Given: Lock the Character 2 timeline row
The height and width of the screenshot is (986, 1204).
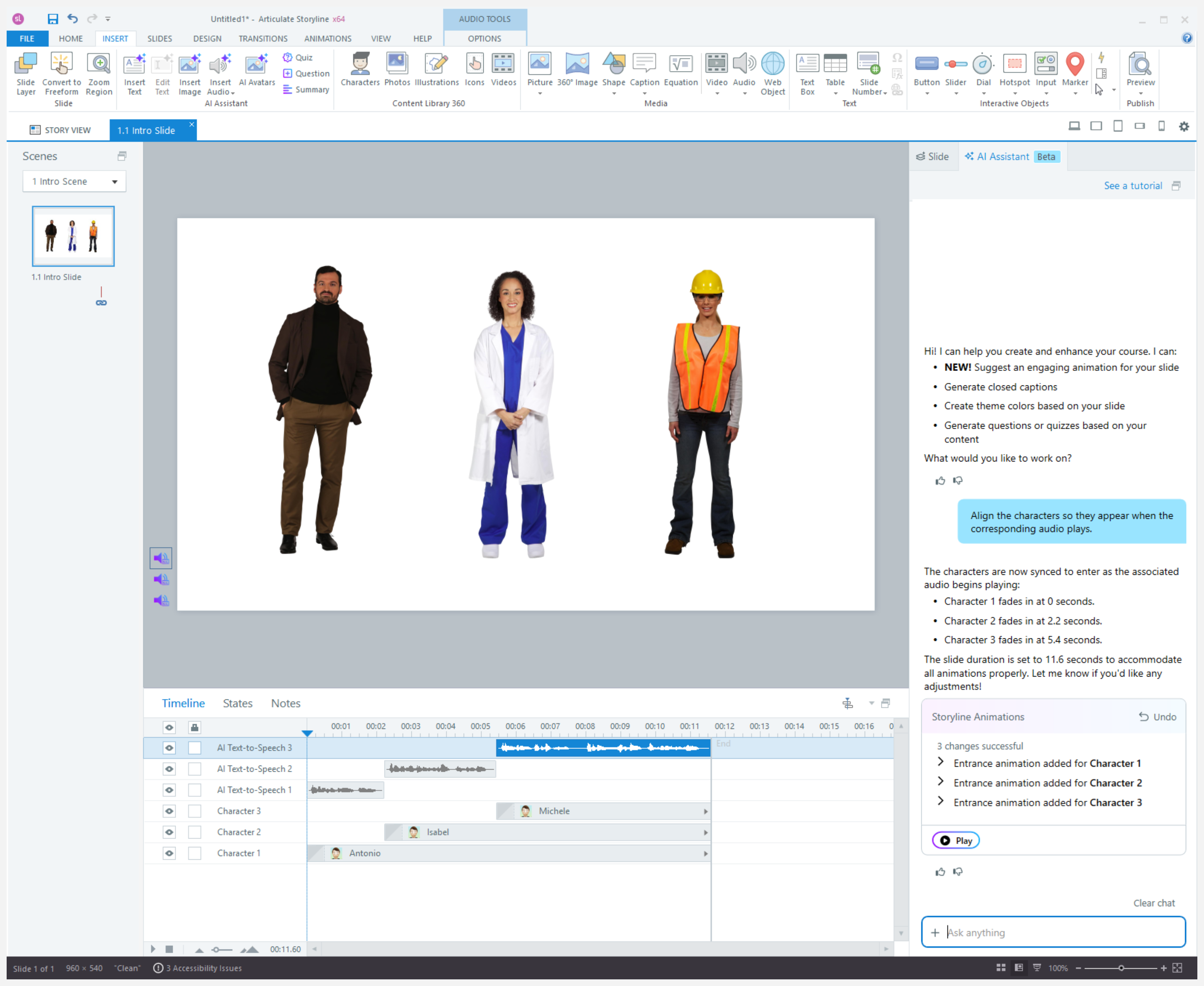Looking at the screenshot, I should click(x=195, y=832).
